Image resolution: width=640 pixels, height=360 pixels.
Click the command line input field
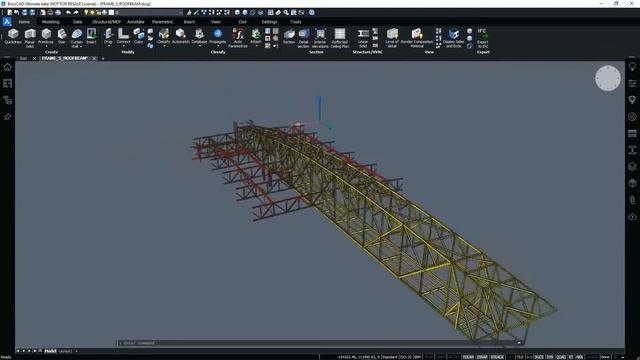[x=319, y=343]
